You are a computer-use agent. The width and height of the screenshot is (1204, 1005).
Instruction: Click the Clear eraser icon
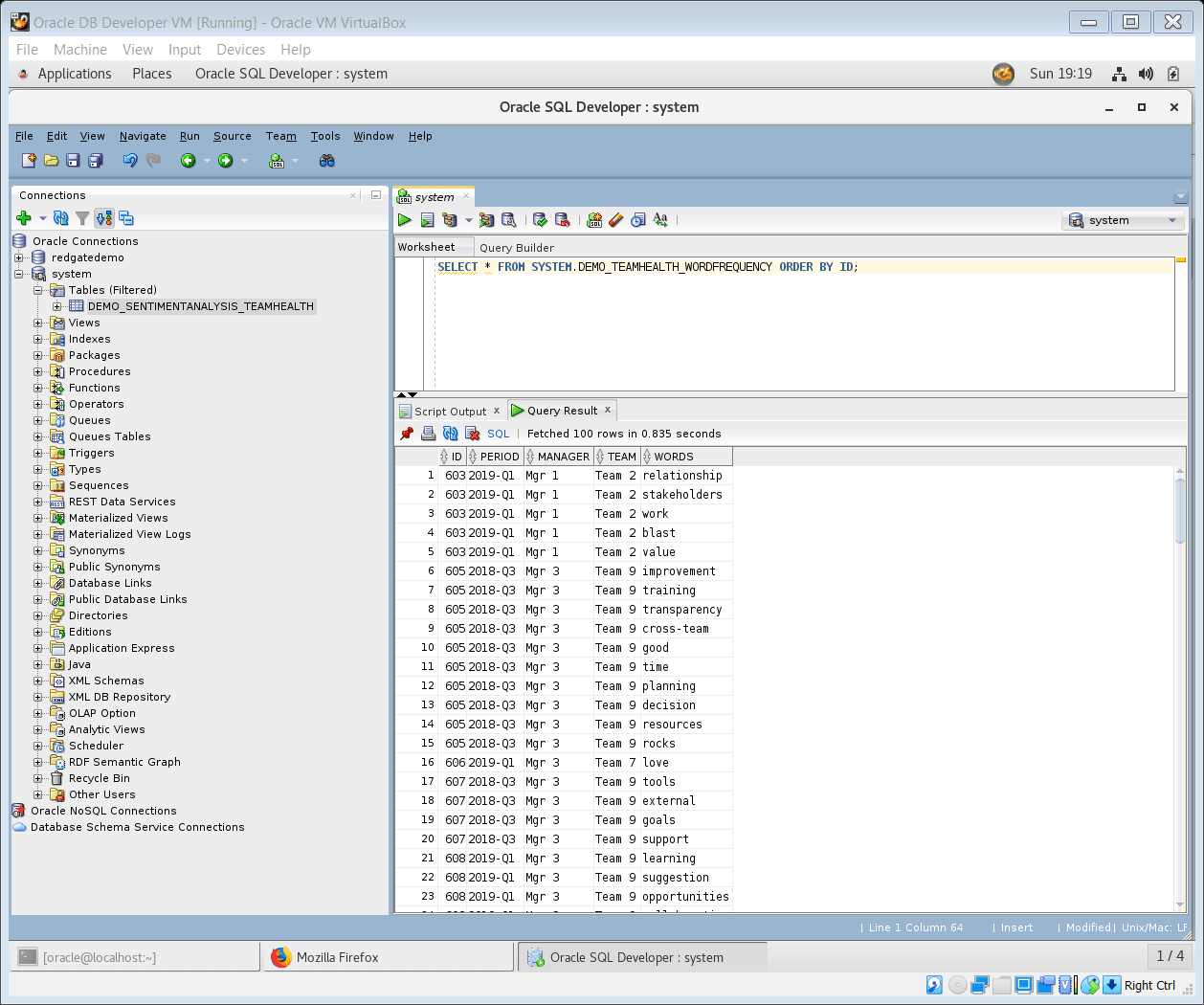coord(615,220)
